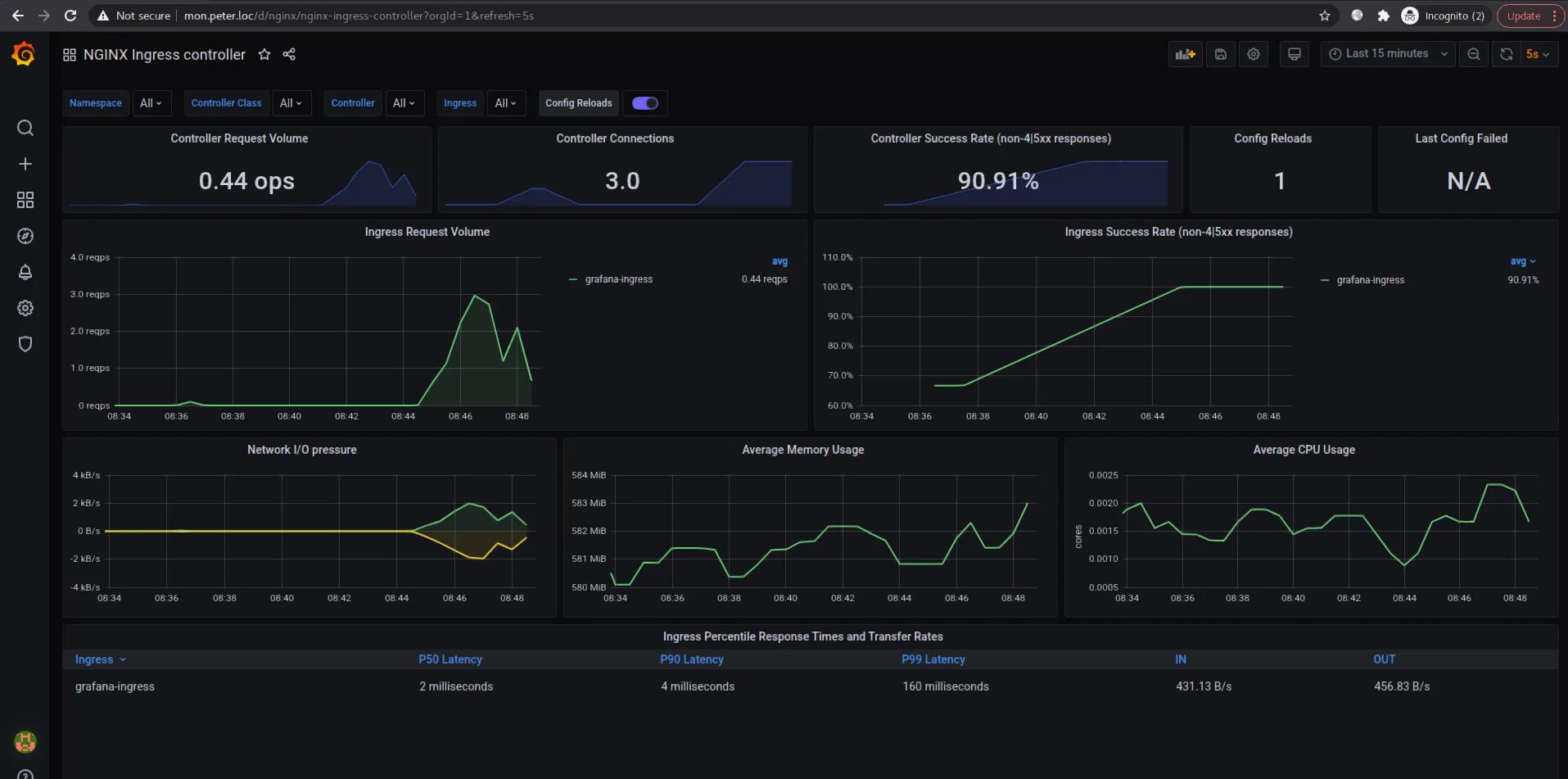The height and width of the screenshot is (779, 1568).
Task: Sort table by Ingress column header
Action: click(101, 659)
